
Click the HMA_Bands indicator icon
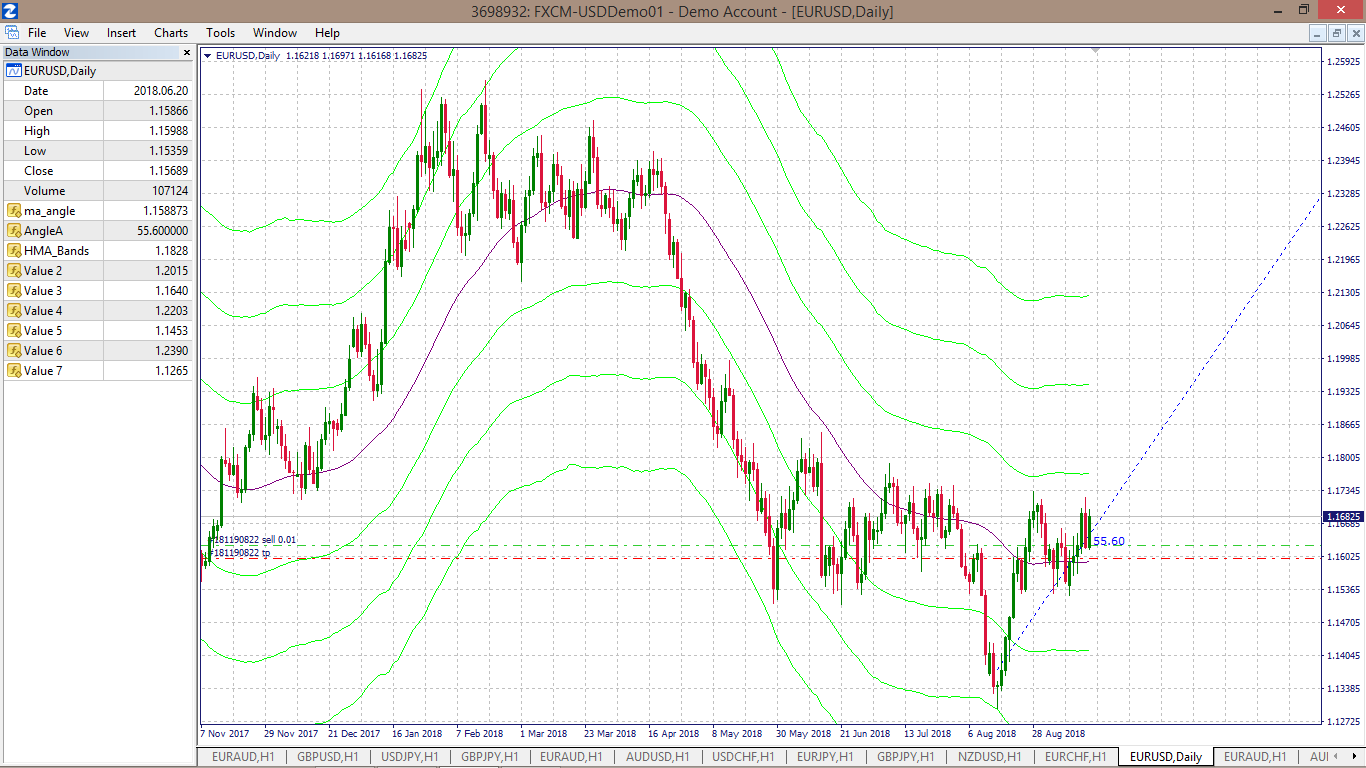(x=14, y=251)
